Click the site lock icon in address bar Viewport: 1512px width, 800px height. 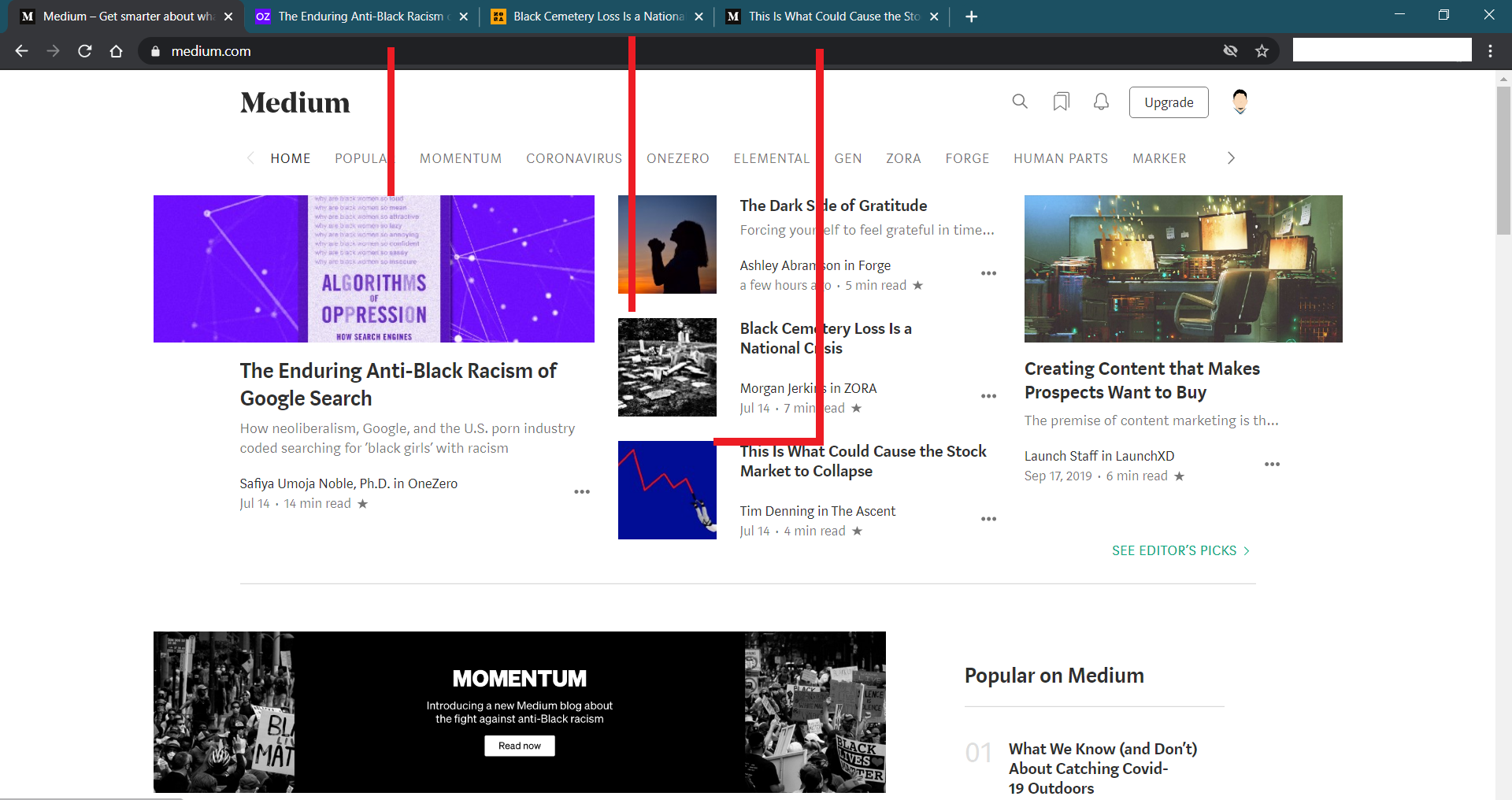click(155, 51)
